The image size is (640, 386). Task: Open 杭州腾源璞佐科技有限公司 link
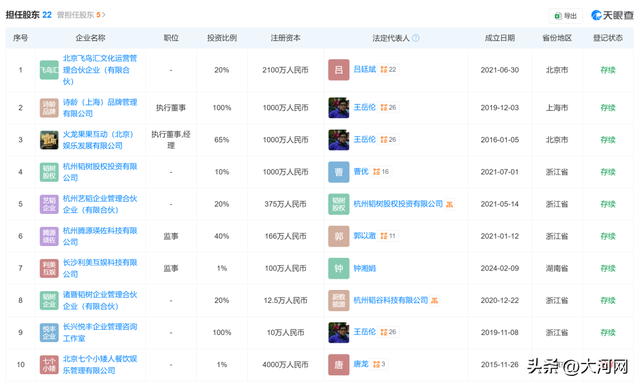100,236
